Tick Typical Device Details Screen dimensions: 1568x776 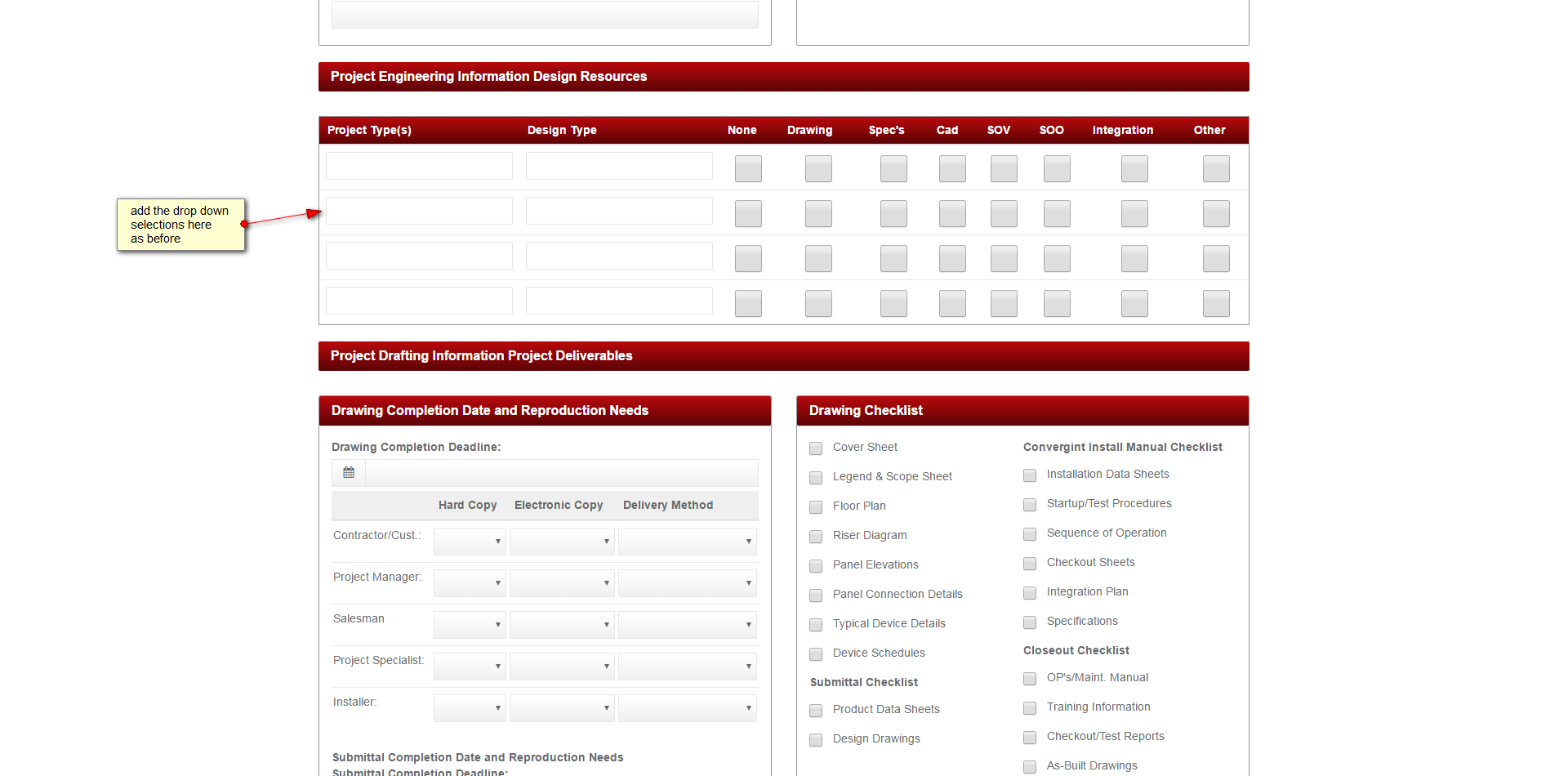click(x=816, y=625)
